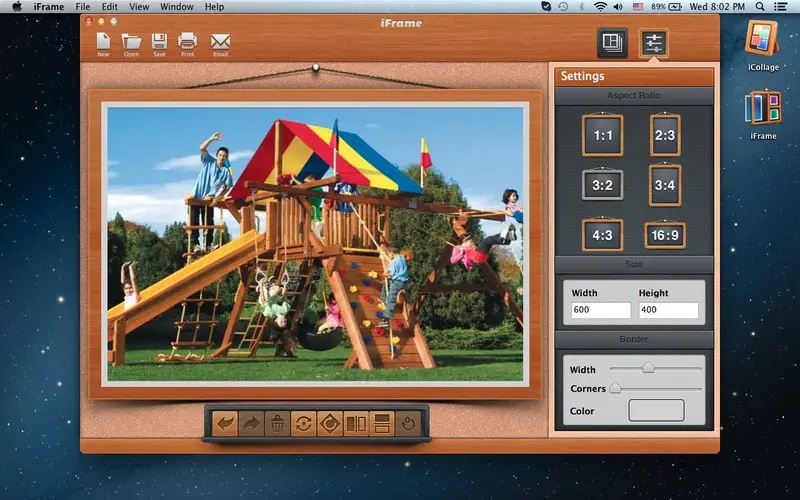Choose the 3:4 aspect ratio

coord(665,185)
